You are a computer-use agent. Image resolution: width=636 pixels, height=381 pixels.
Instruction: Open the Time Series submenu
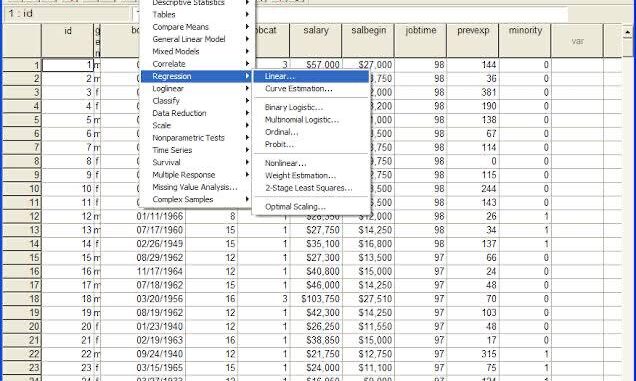pos(197,150)
